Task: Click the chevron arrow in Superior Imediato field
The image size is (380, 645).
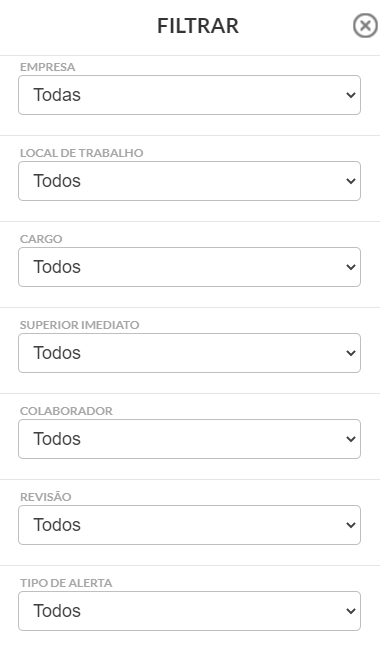Action: [x=351, y=353]
